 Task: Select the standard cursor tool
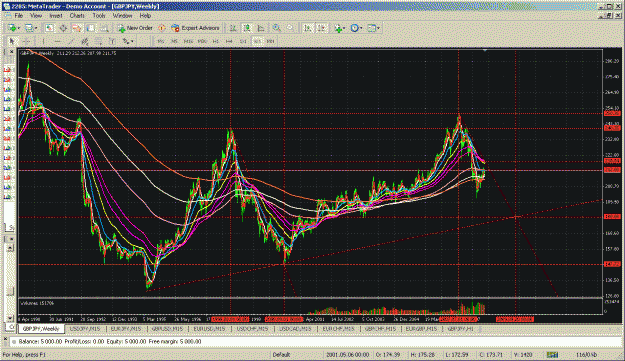point(12,41)
